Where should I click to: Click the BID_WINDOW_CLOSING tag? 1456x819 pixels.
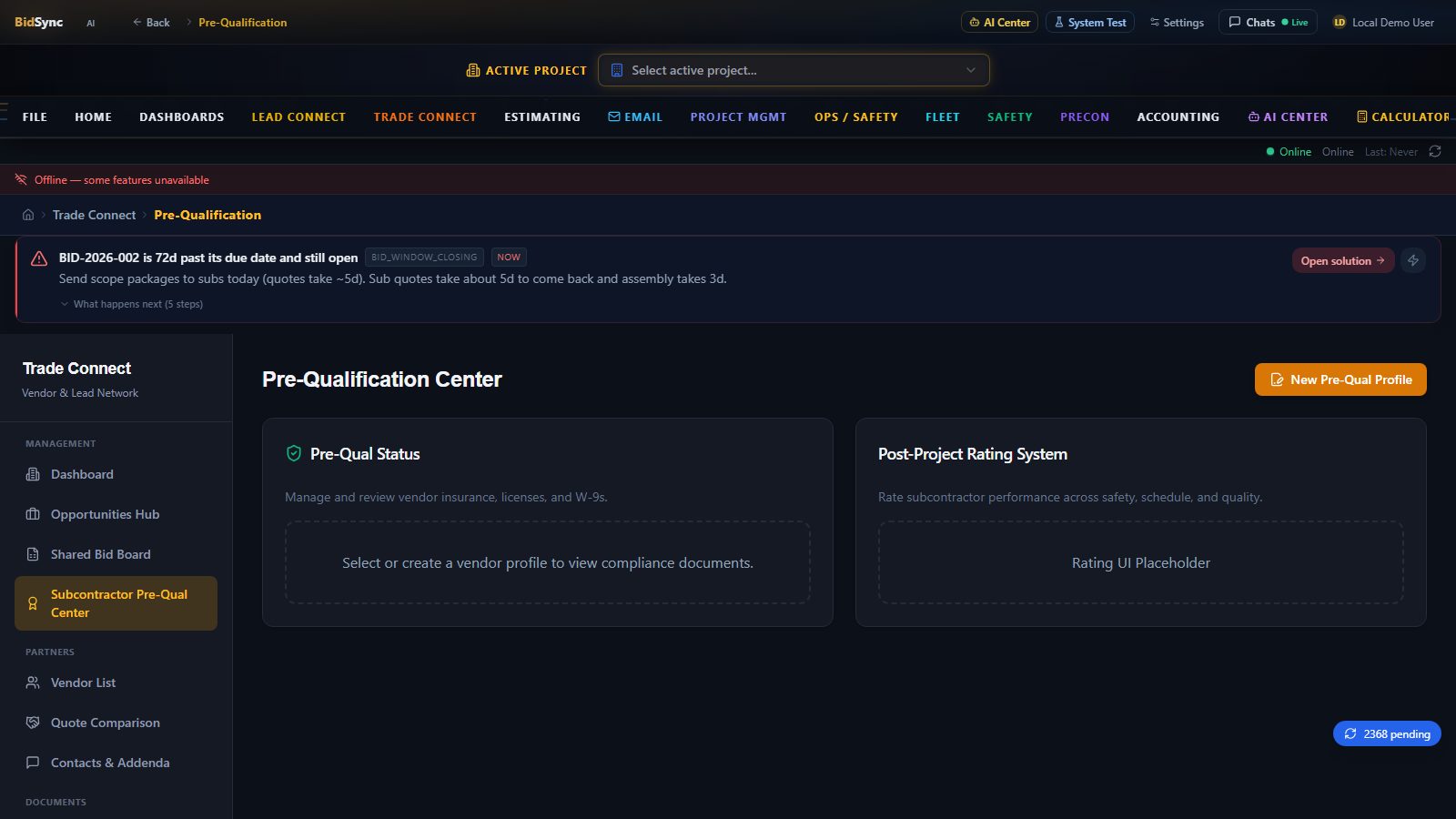coord(424,258)
